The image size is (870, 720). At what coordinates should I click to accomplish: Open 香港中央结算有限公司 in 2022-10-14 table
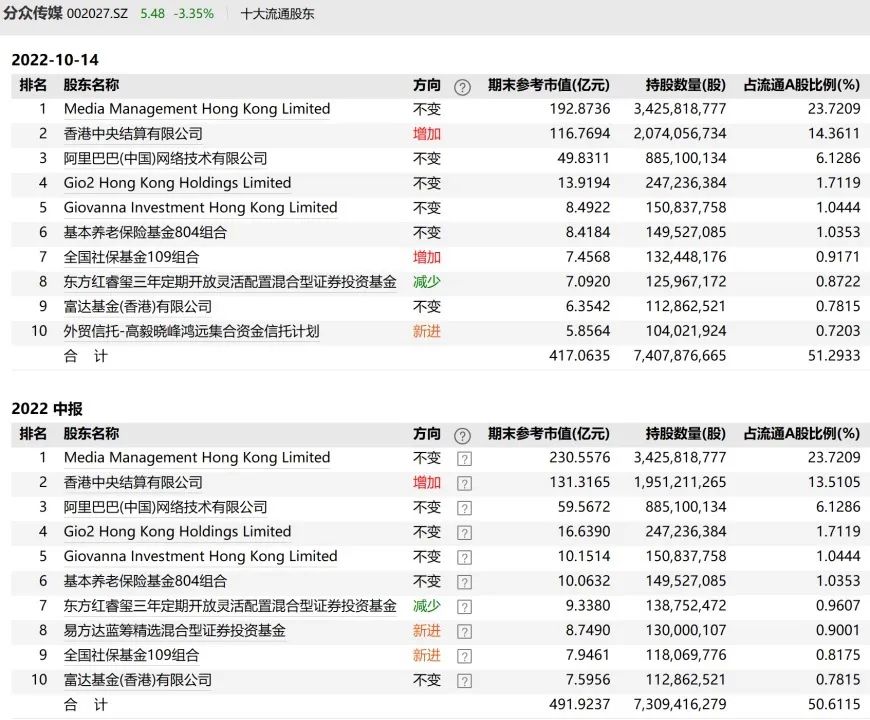[x=133, y=134]
